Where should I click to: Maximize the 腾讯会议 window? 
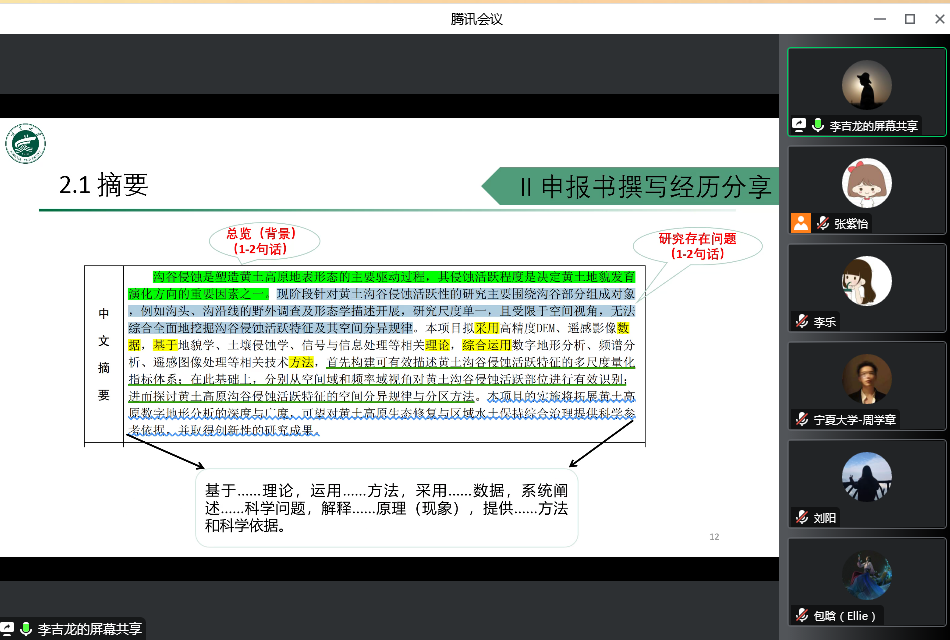tap(909, 18)
